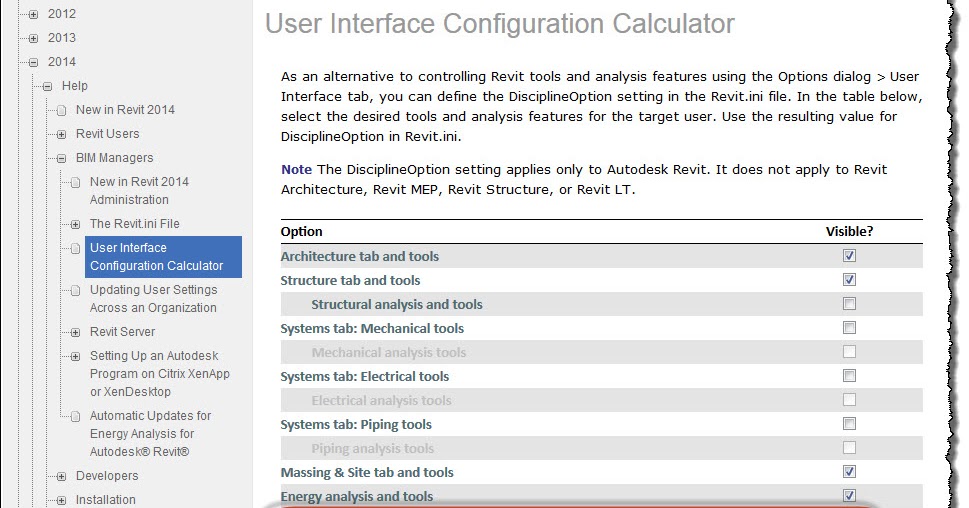This screenshot has width=969, height=508.
Task: Collapse the BIM Managers node
Action: [61, 158]
